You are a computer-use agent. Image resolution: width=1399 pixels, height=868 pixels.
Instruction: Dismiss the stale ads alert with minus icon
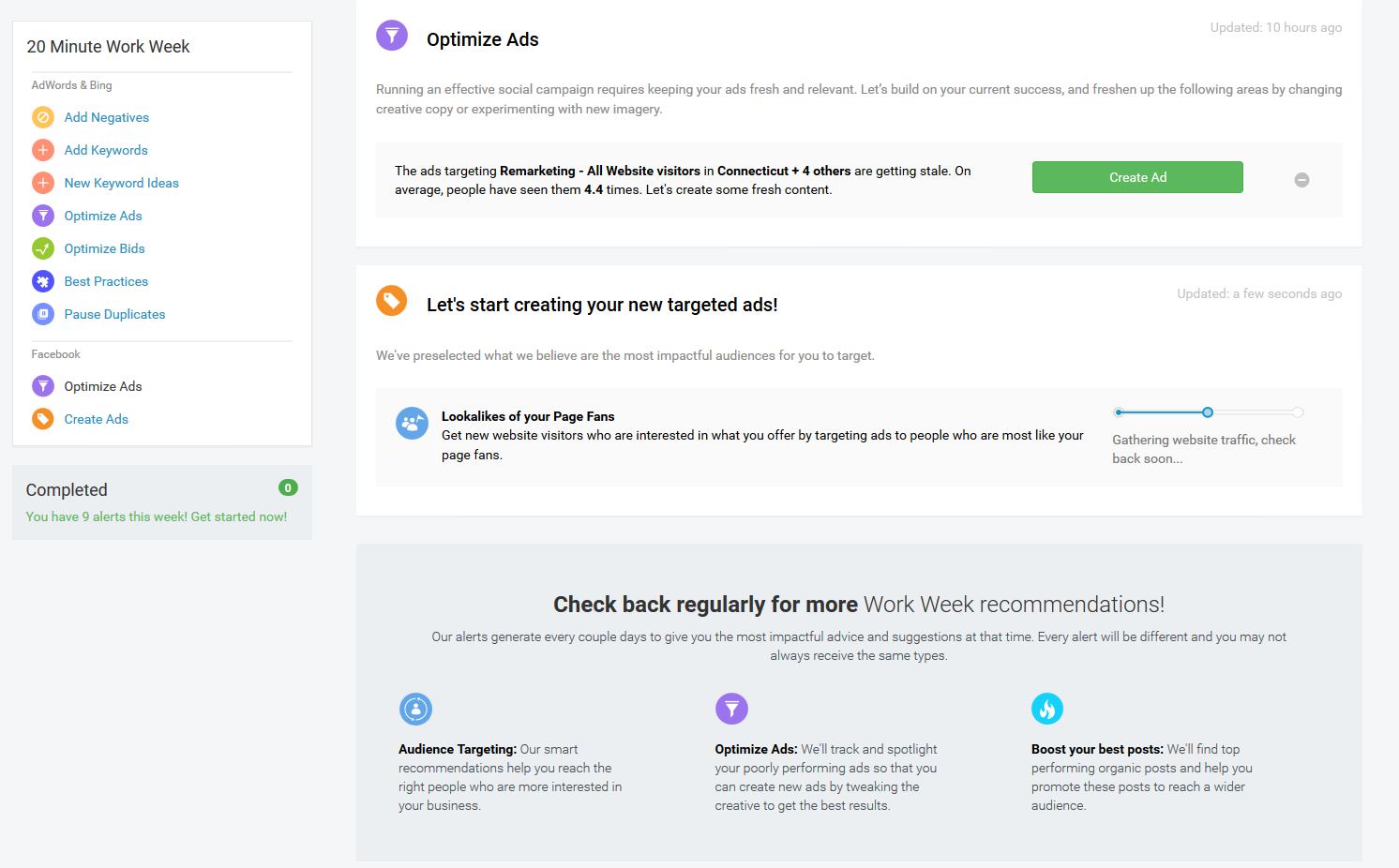coord(1301,180)
